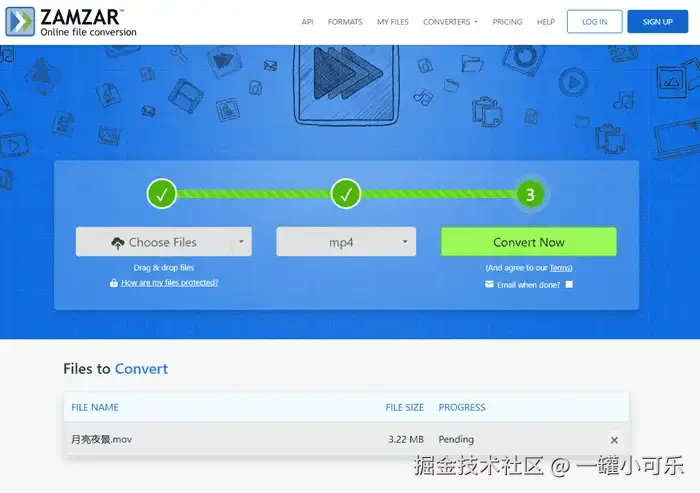The height and width of the screenshot is (493, 700).
Task: Click the Zamzar logo icon
Action: pos(20,21)
